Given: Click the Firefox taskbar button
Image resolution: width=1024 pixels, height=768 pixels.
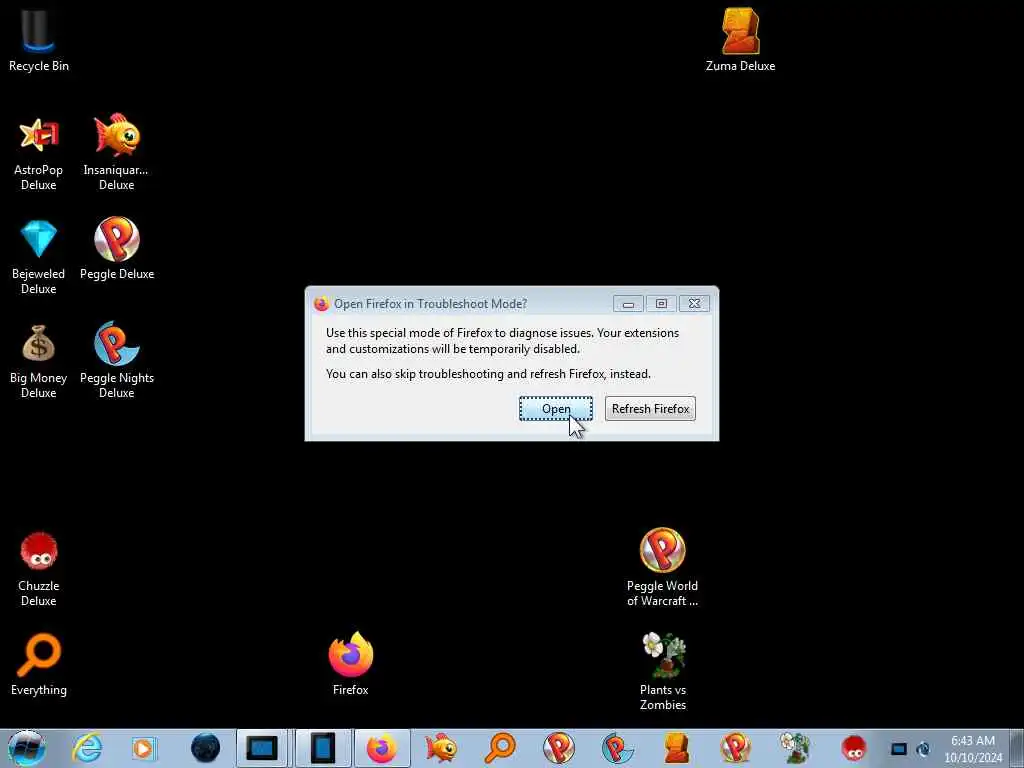Looking at the screenshot, I should click(x=381, y=748).
